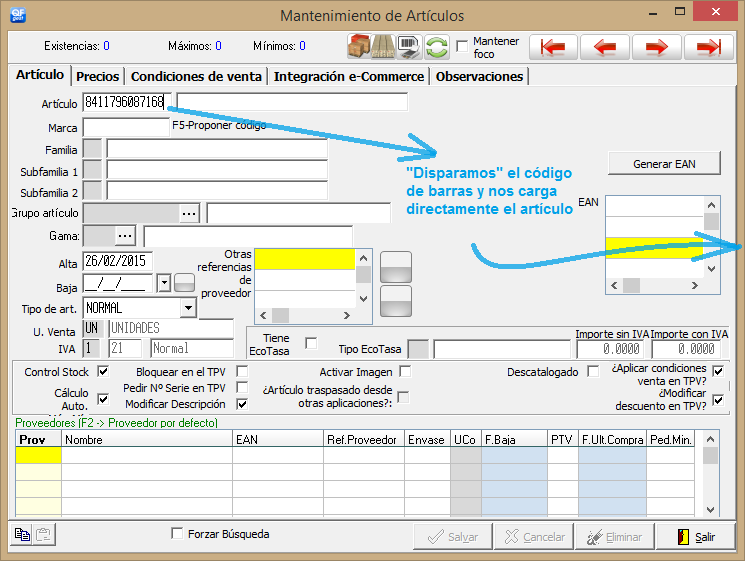
Task: Switch to Precios tab
Action: (x=97, y=76)
